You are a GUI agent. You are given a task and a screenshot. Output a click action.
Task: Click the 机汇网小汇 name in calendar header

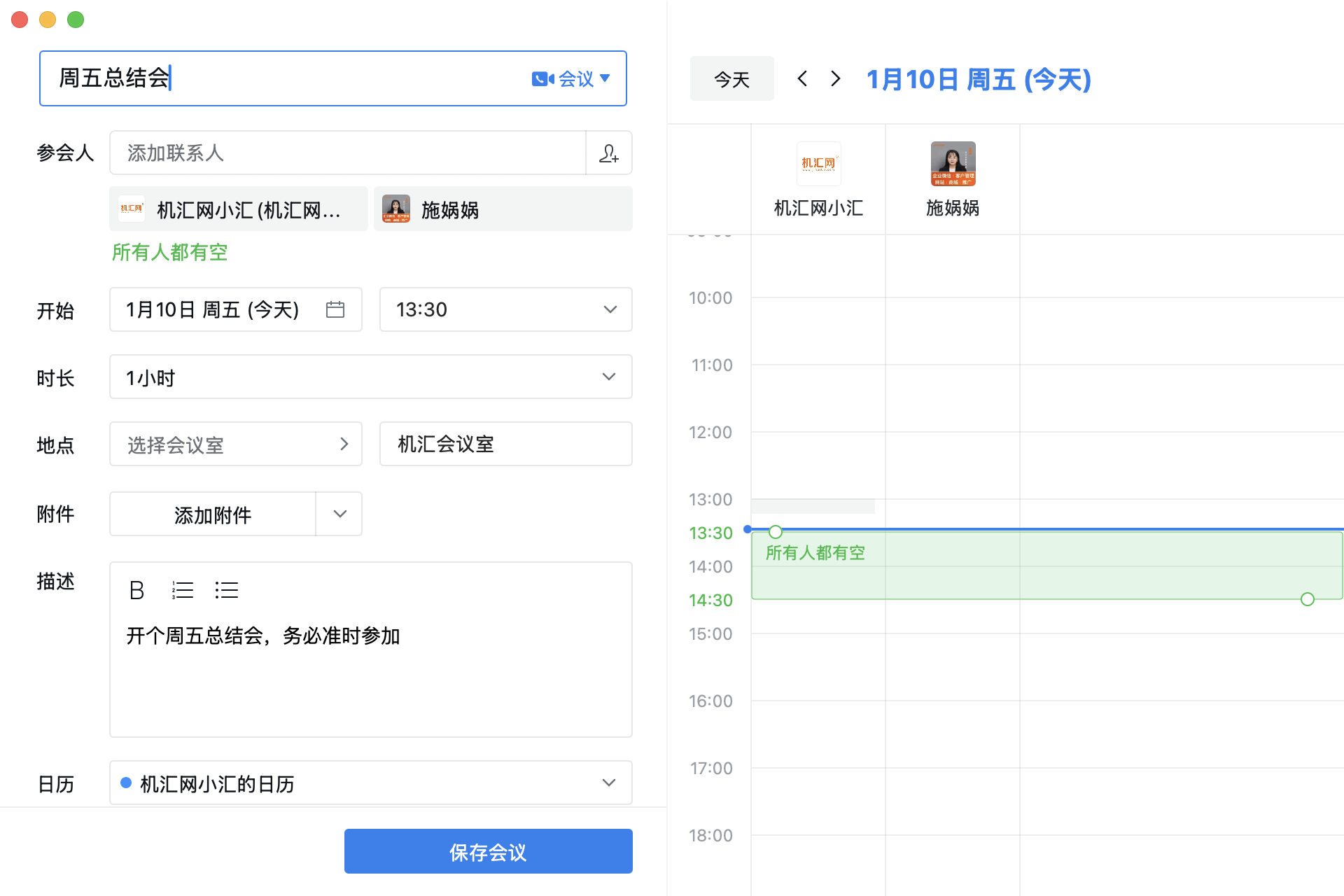[818, 208]
